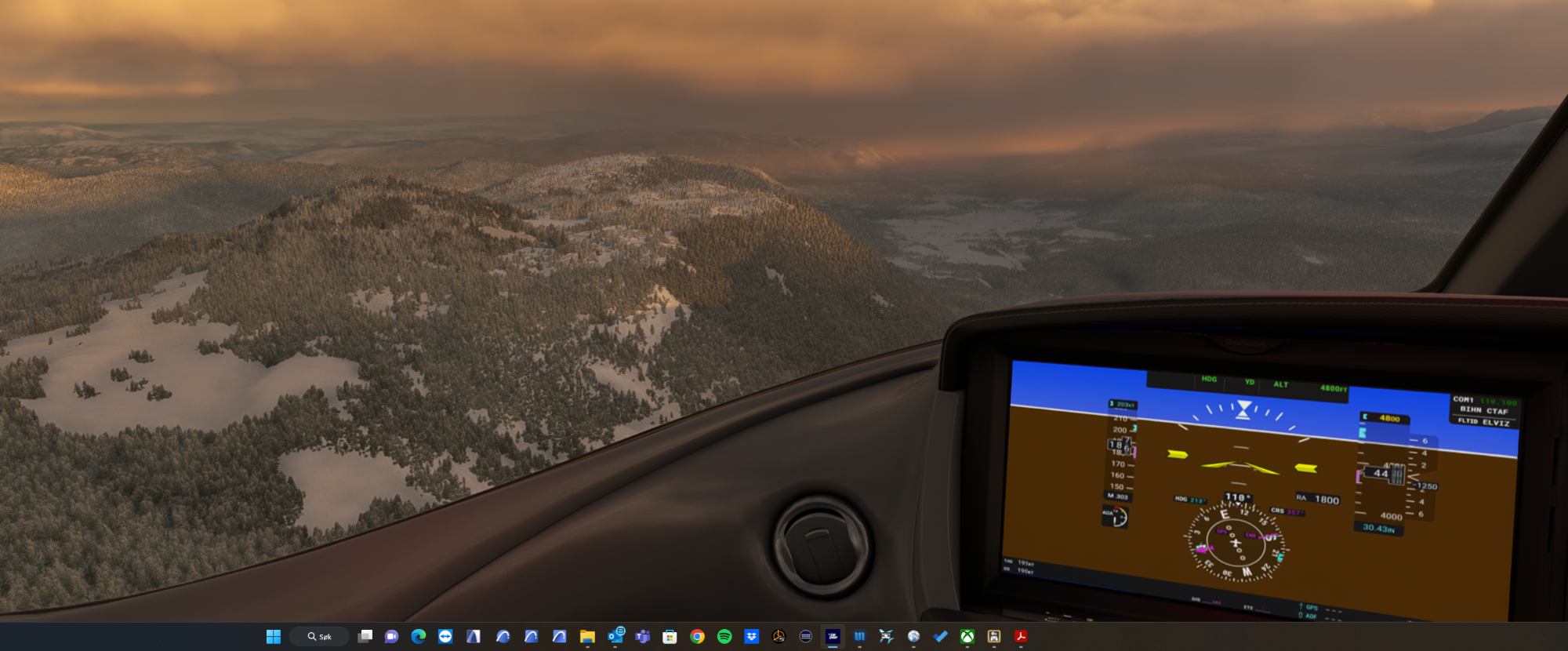
Task: Click the RA 1800 radar altitude readout
Action: click(x=1318, y=499)
